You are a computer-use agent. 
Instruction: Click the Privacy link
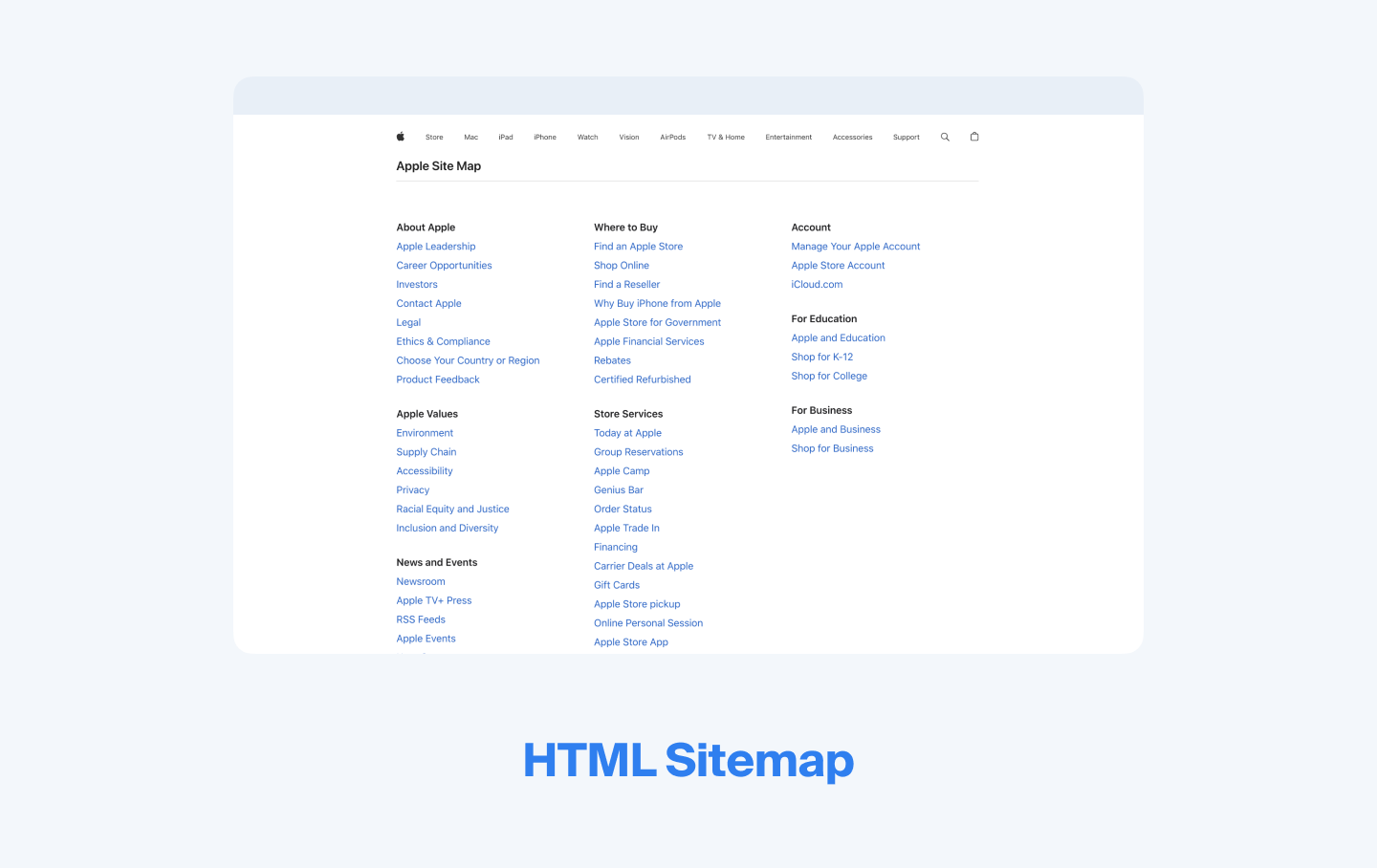pyautogui.click(x=413, y=490)
